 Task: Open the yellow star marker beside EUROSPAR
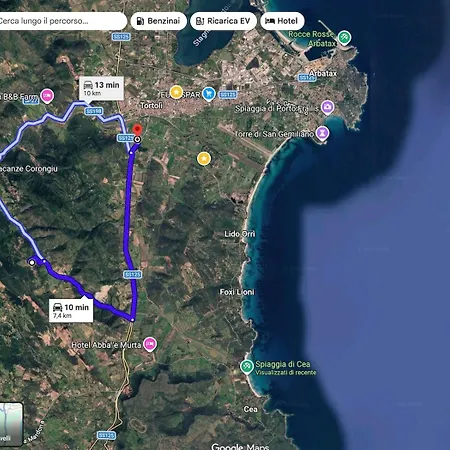[176, 92]
